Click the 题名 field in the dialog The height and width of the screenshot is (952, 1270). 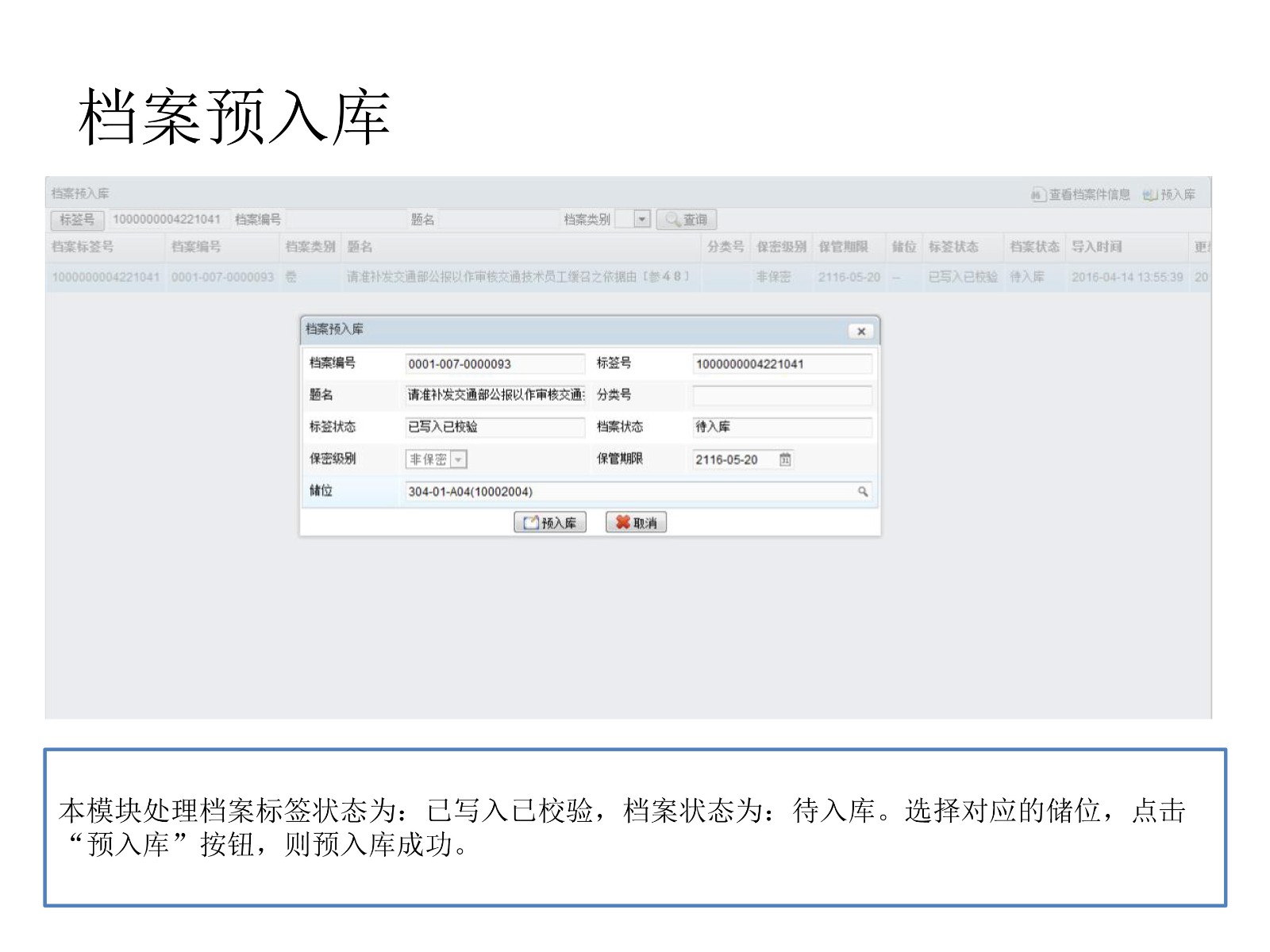494,395
